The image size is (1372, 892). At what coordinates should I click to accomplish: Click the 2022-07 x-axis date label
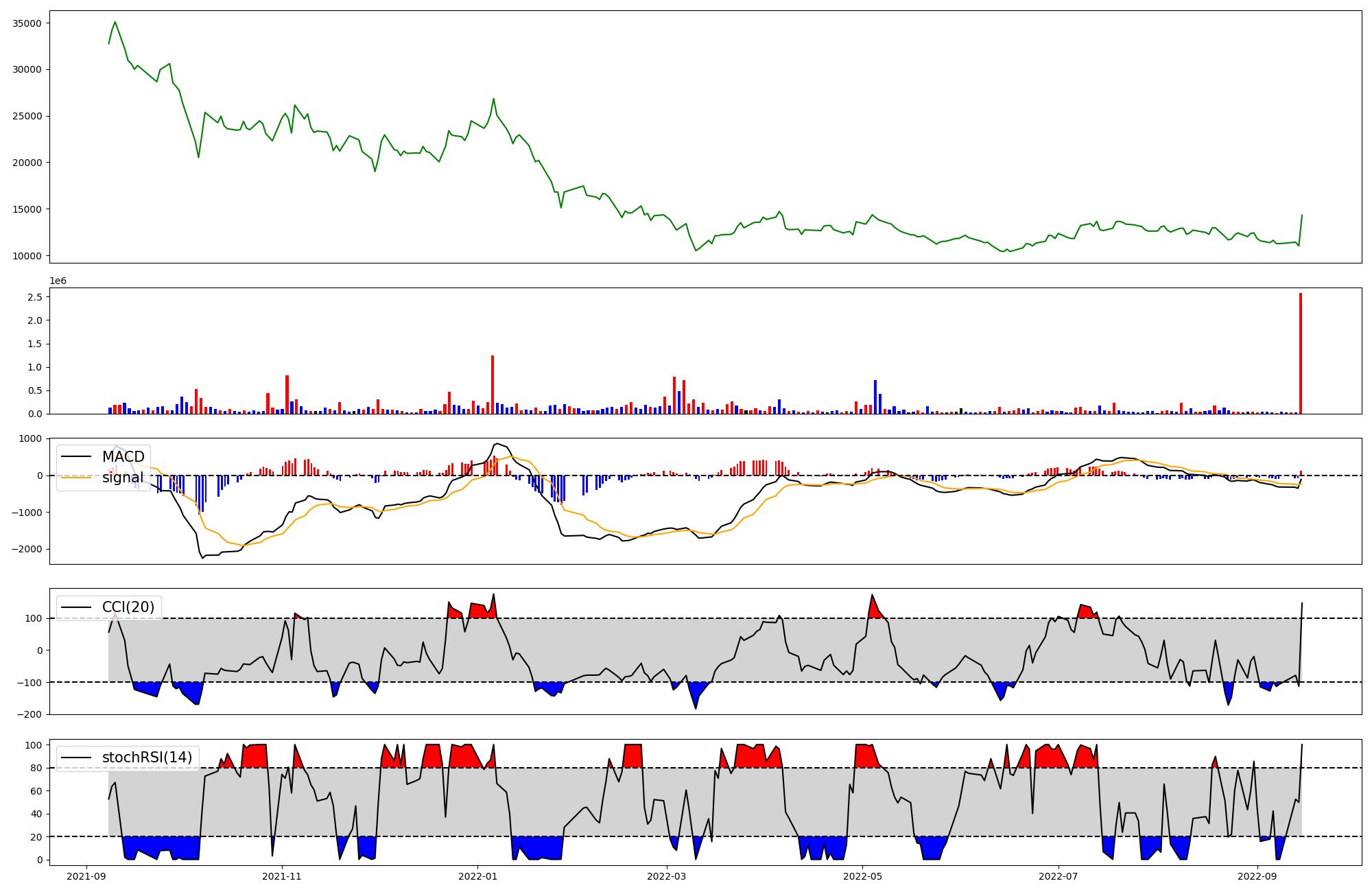point(1058,876)
